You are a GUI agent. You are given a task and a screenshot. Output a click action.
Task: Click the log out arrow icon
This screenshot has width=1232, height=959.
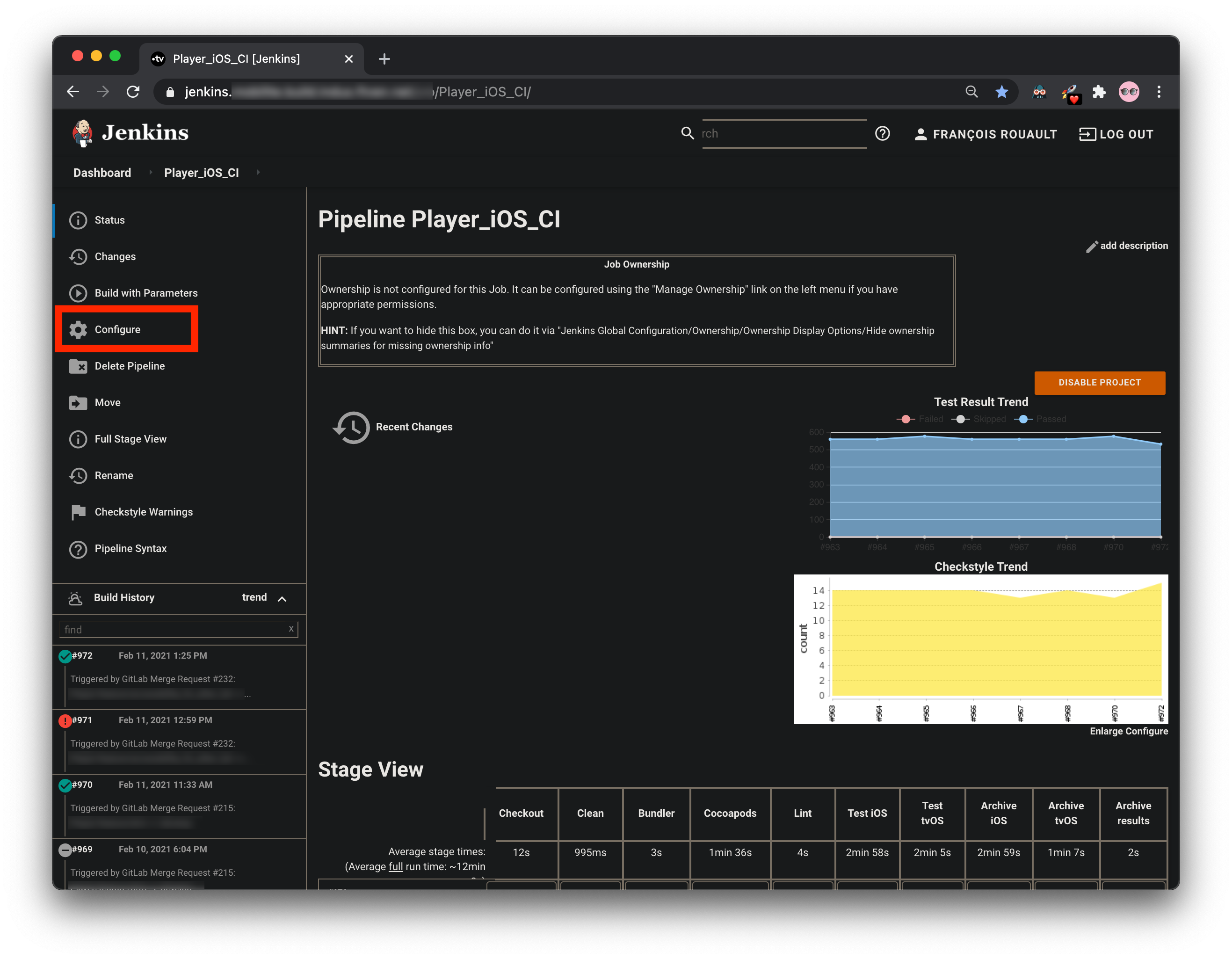[1087, 134]
